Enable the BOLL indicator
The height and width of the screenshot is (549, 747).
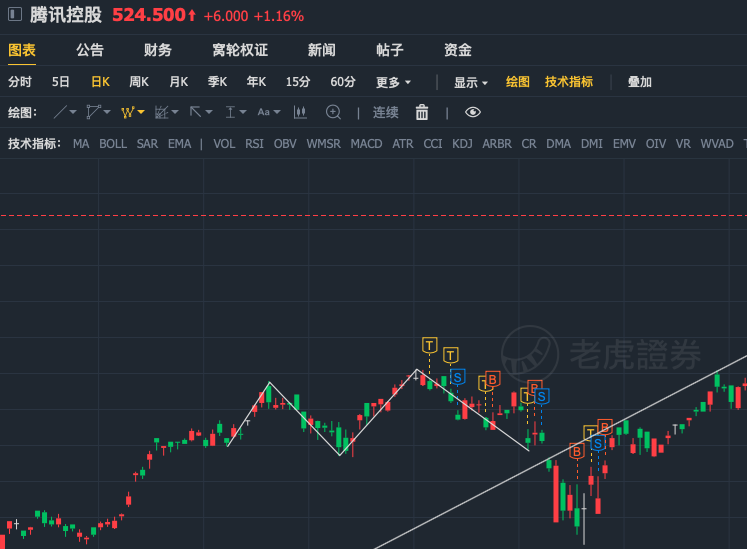[113, 143]
